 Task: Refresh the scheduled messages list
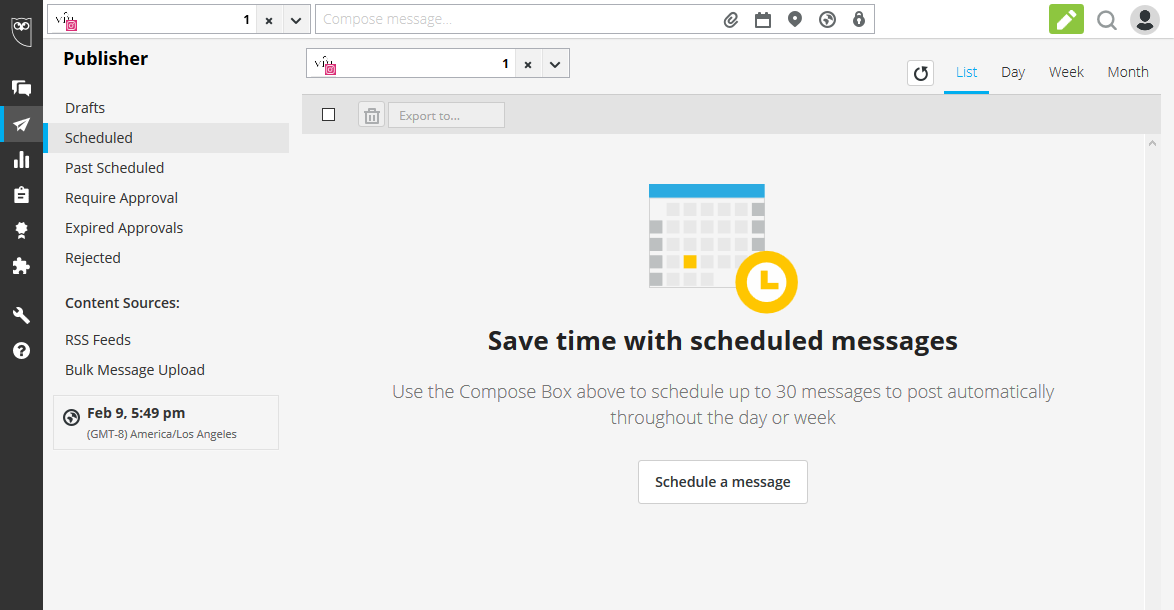(x=920, y=73)
